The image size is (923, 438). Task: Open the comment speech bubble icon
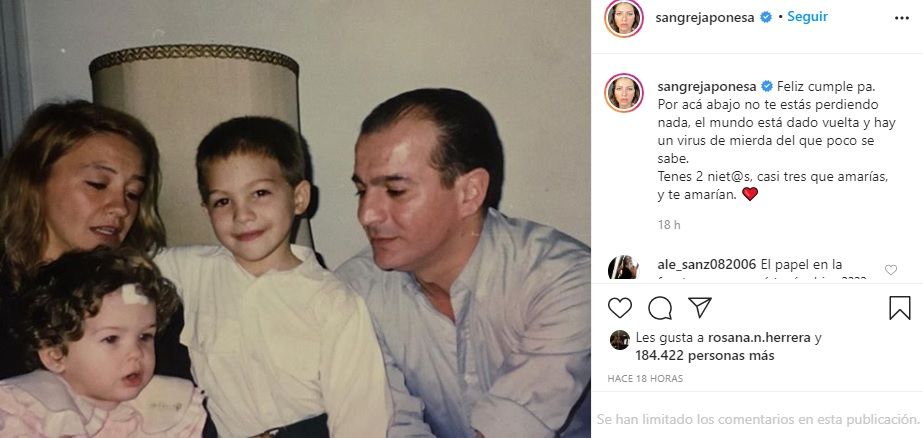click(x=660, y=308)
